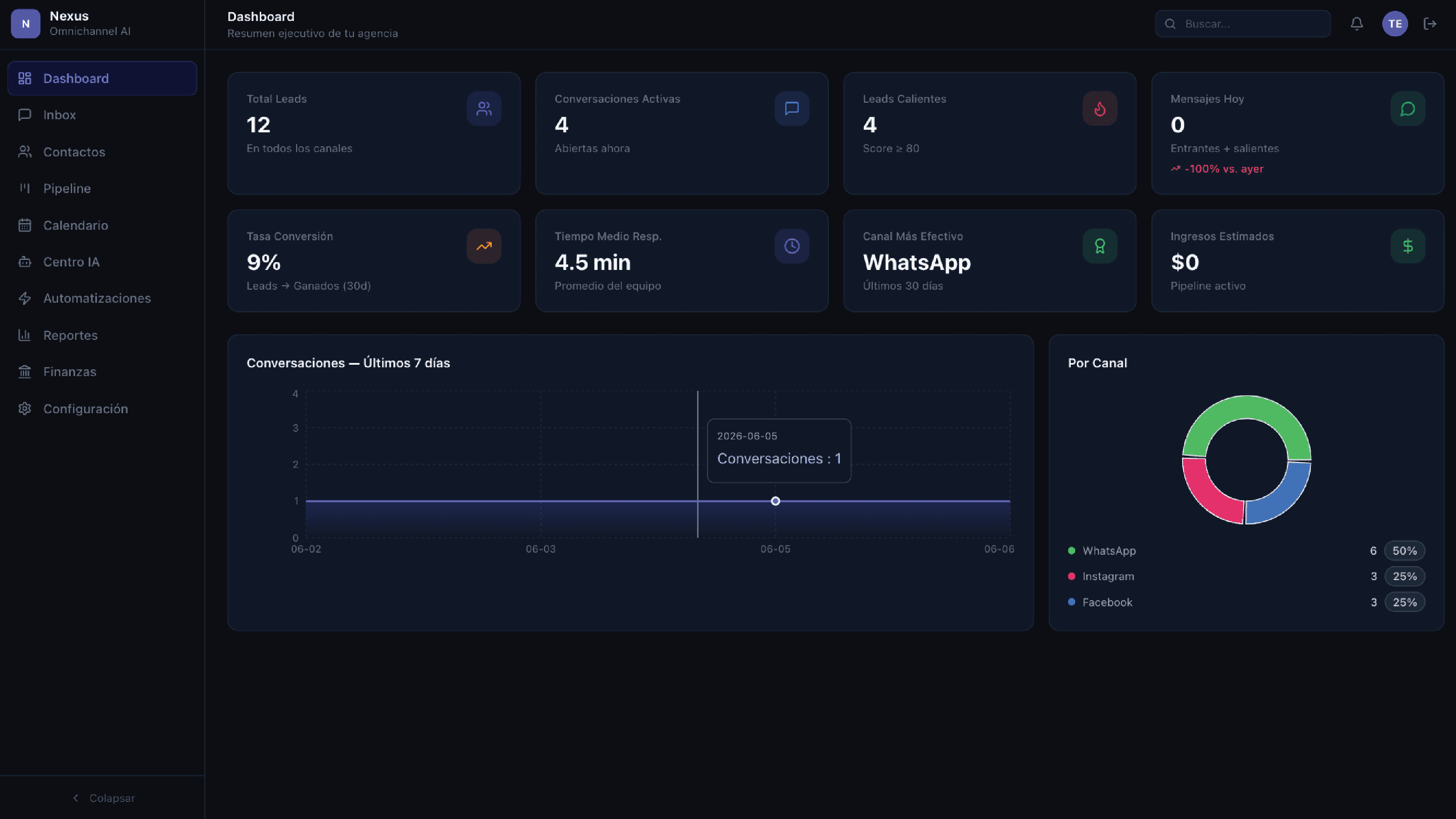Click the 06-06 axis date label
This screenshot has height=819, width=1456.
tap(999, 549)
